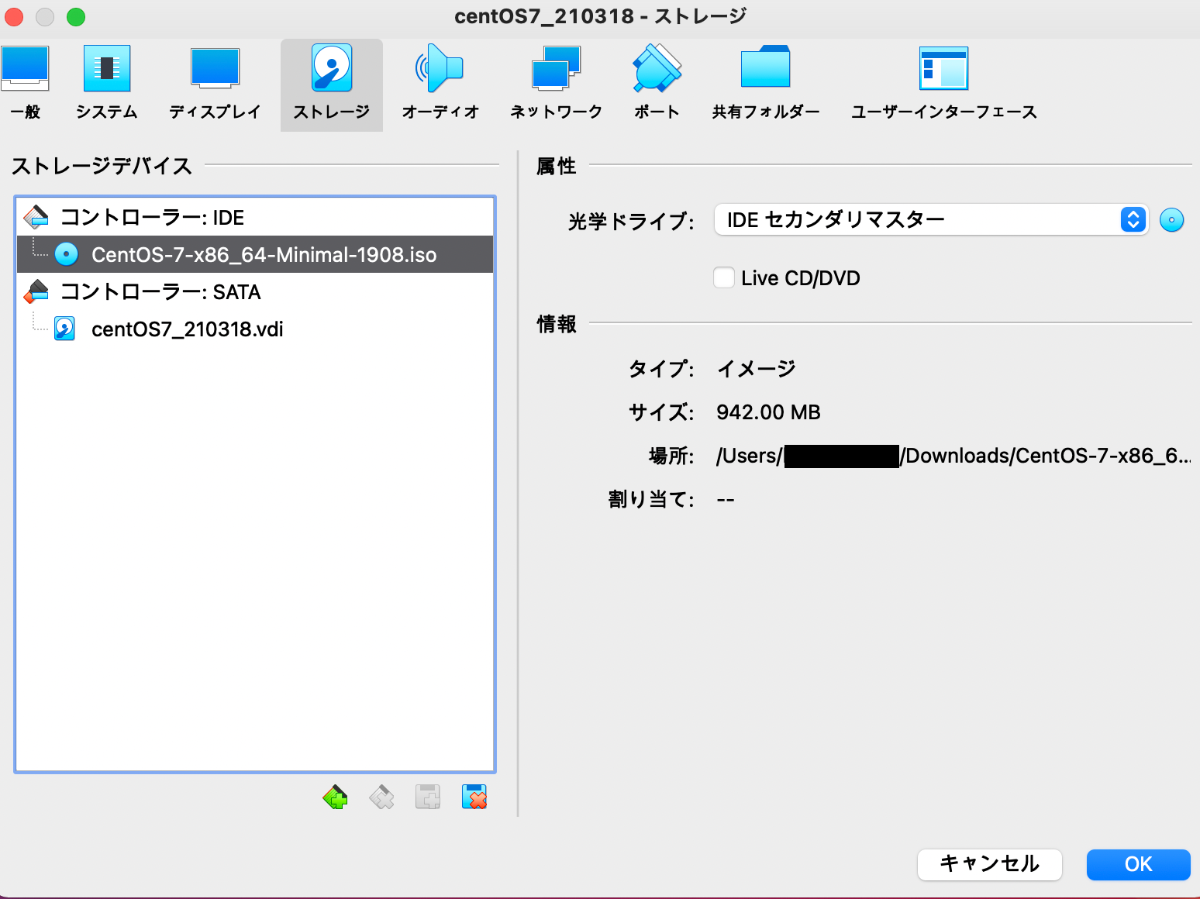Enable the Live CD/DVD checkbox

(x=724, y=277)
